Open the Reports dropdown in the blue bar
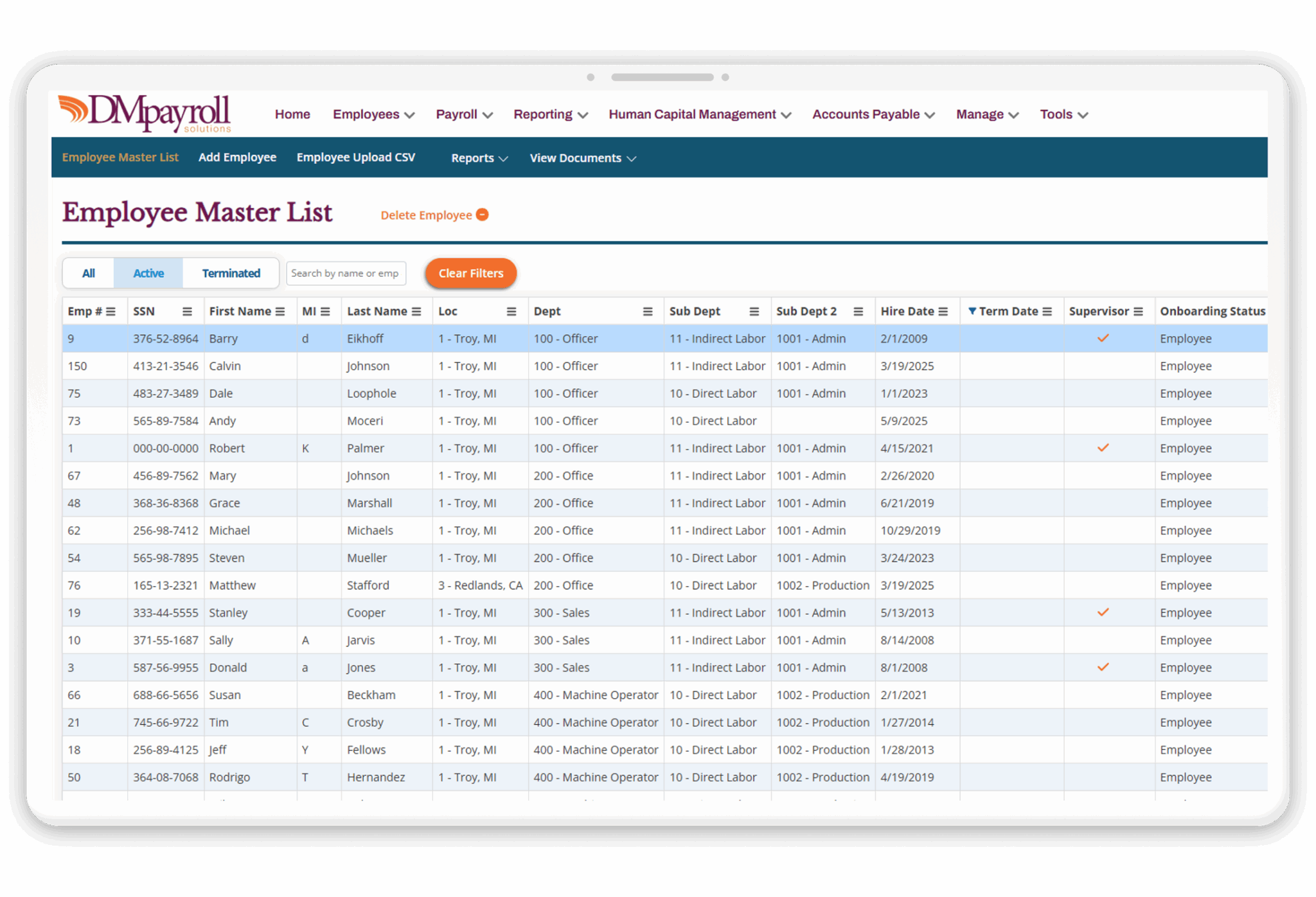Viewport: 1316px width, 897px height. [478, 157]
